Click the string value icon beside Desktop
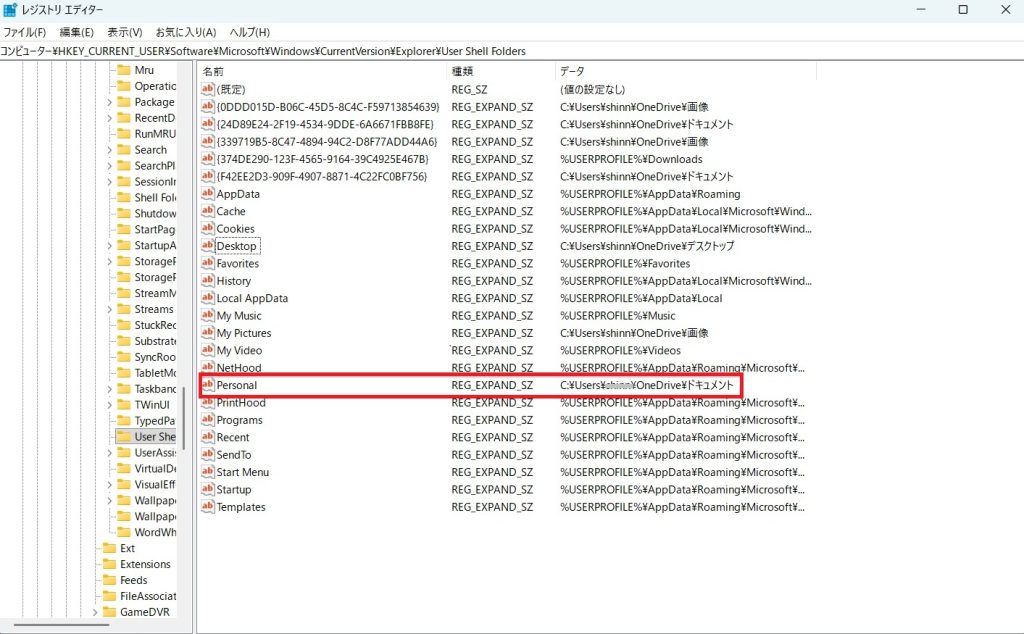The height and width of the screenshot is (634, 1024). [x=208, y=246]
